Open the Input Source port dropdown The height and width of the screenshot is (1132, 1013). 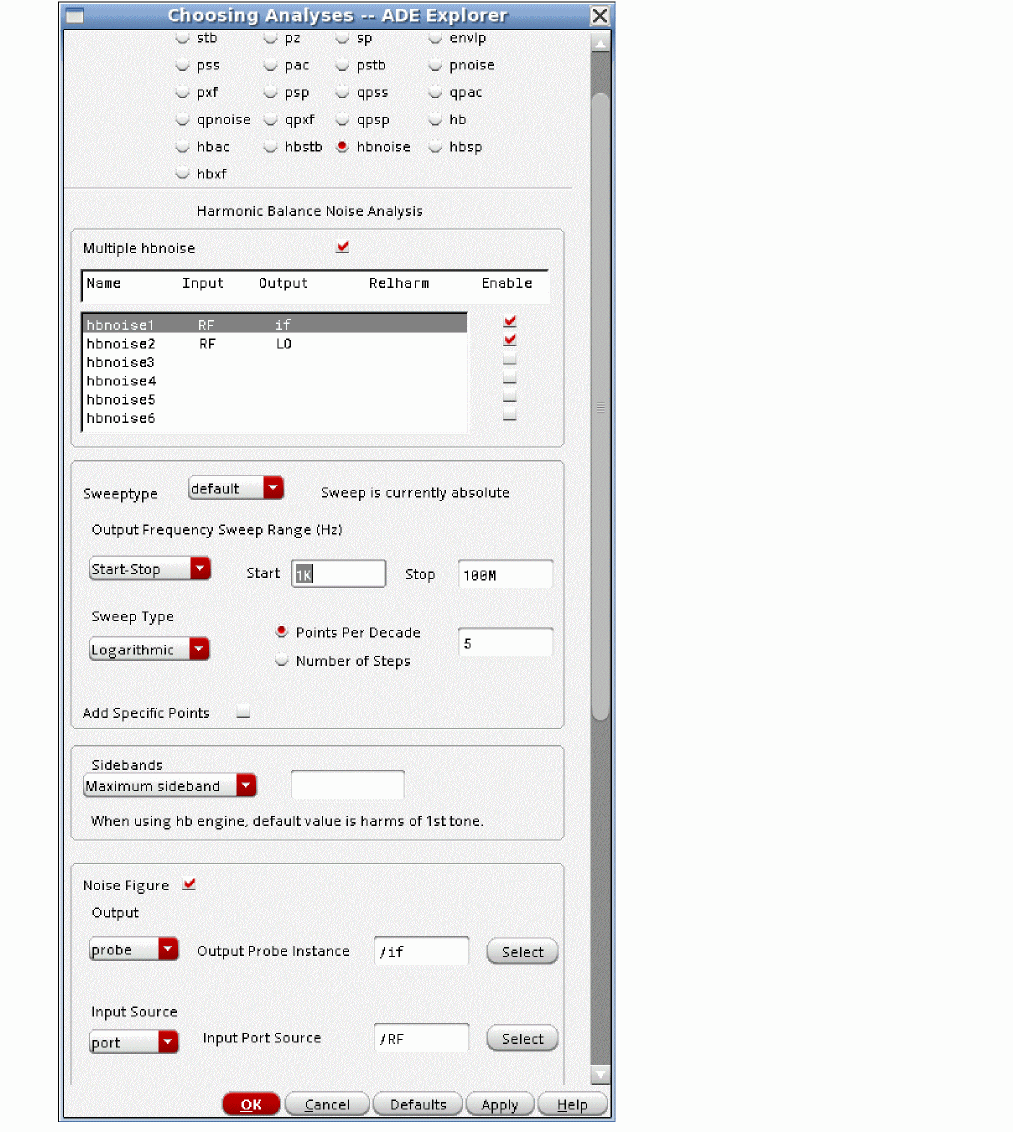pos(134,1042)
